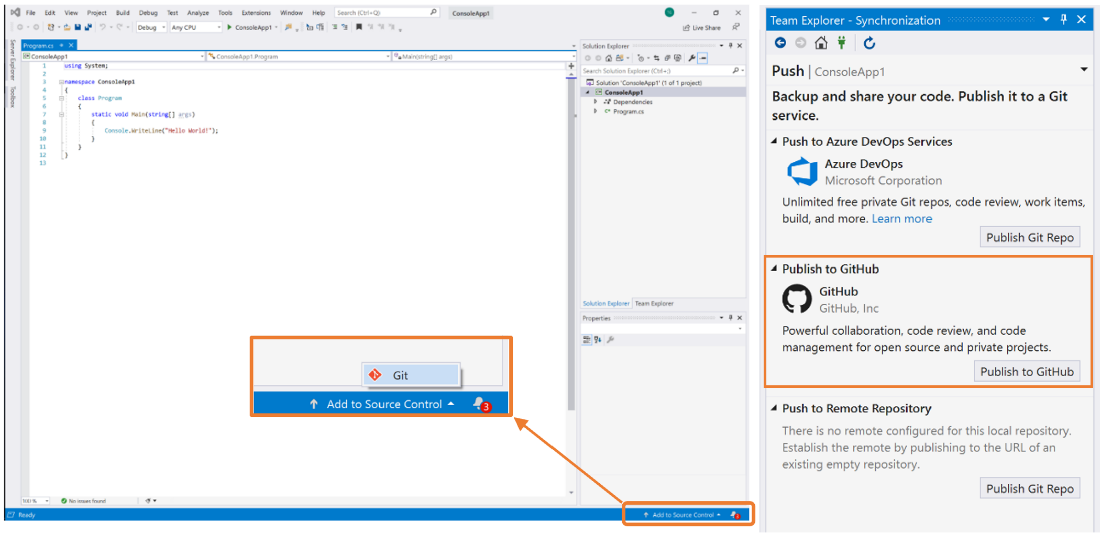Click the Undo toolbar icon
Viewport: 1101px width, 534px height.
click(103, 27)
